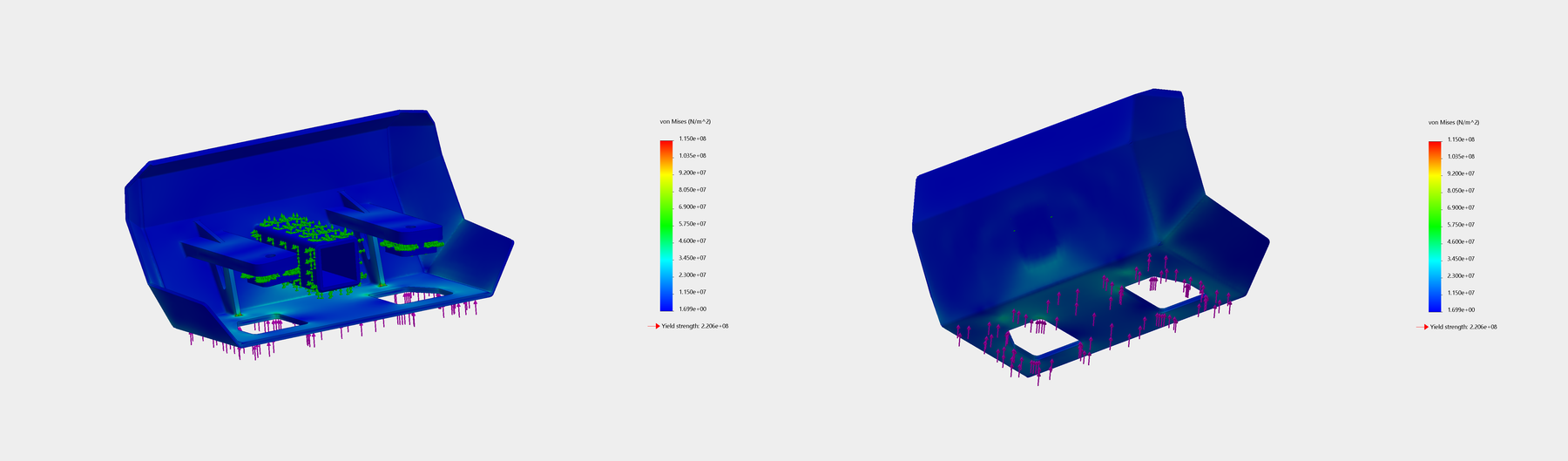Click the 1.699e+00 minimum value in right legend

tap(1460, 309)
